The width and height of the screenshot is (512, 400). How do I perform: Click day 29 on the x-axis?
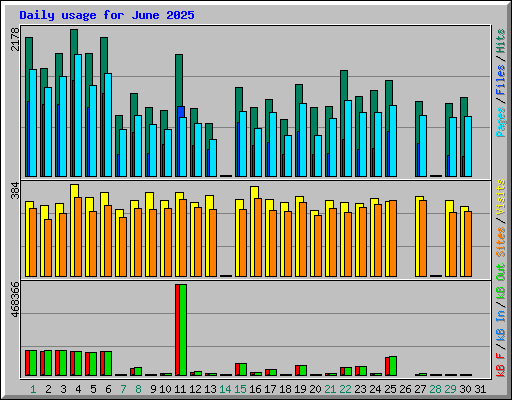pyautogui.click(x=450, y=389)
